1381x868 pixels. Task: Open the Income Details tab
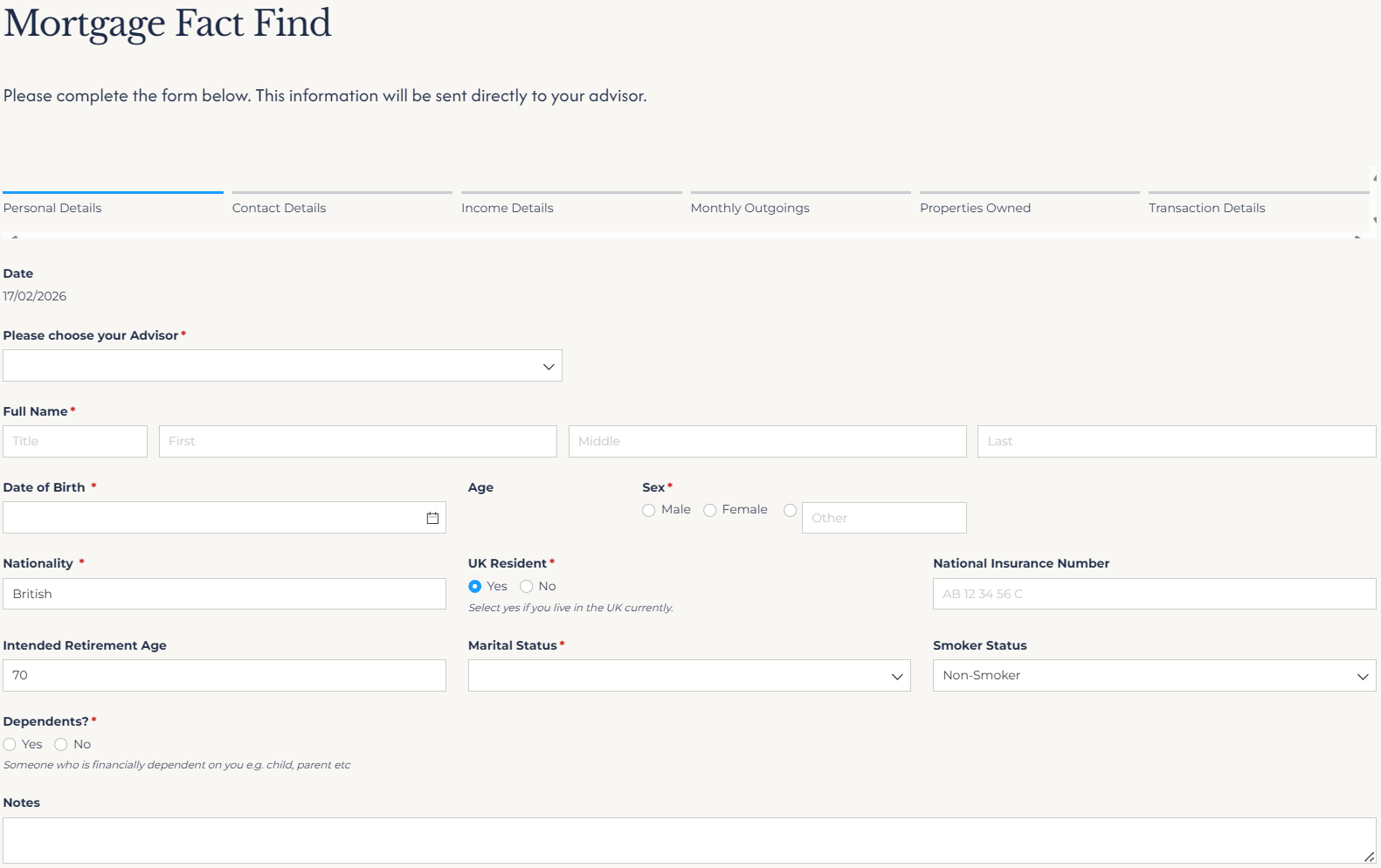click(x=571, y=204)
